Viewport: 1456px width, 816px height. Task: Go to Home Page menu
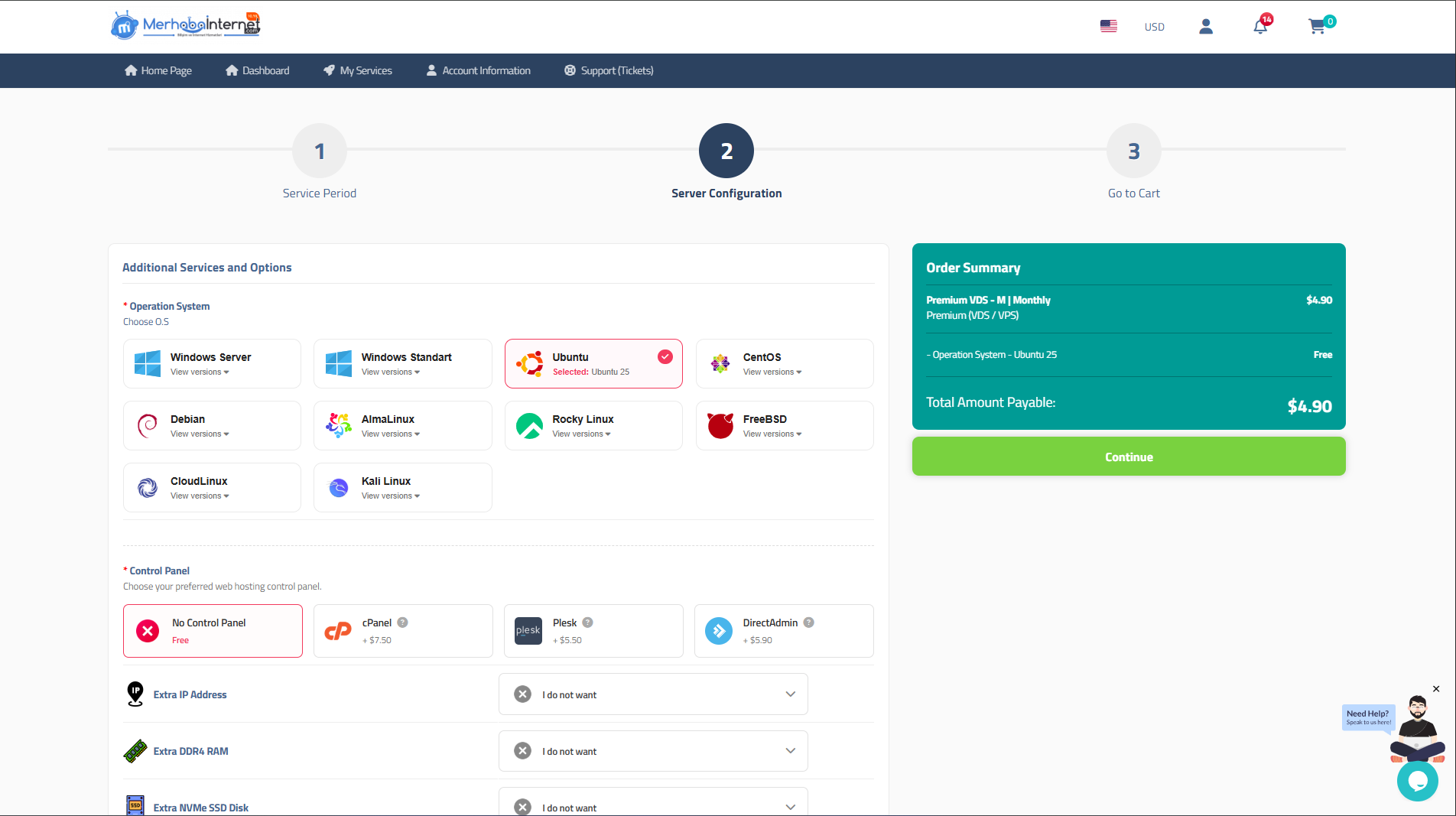[x=158, y=70]
